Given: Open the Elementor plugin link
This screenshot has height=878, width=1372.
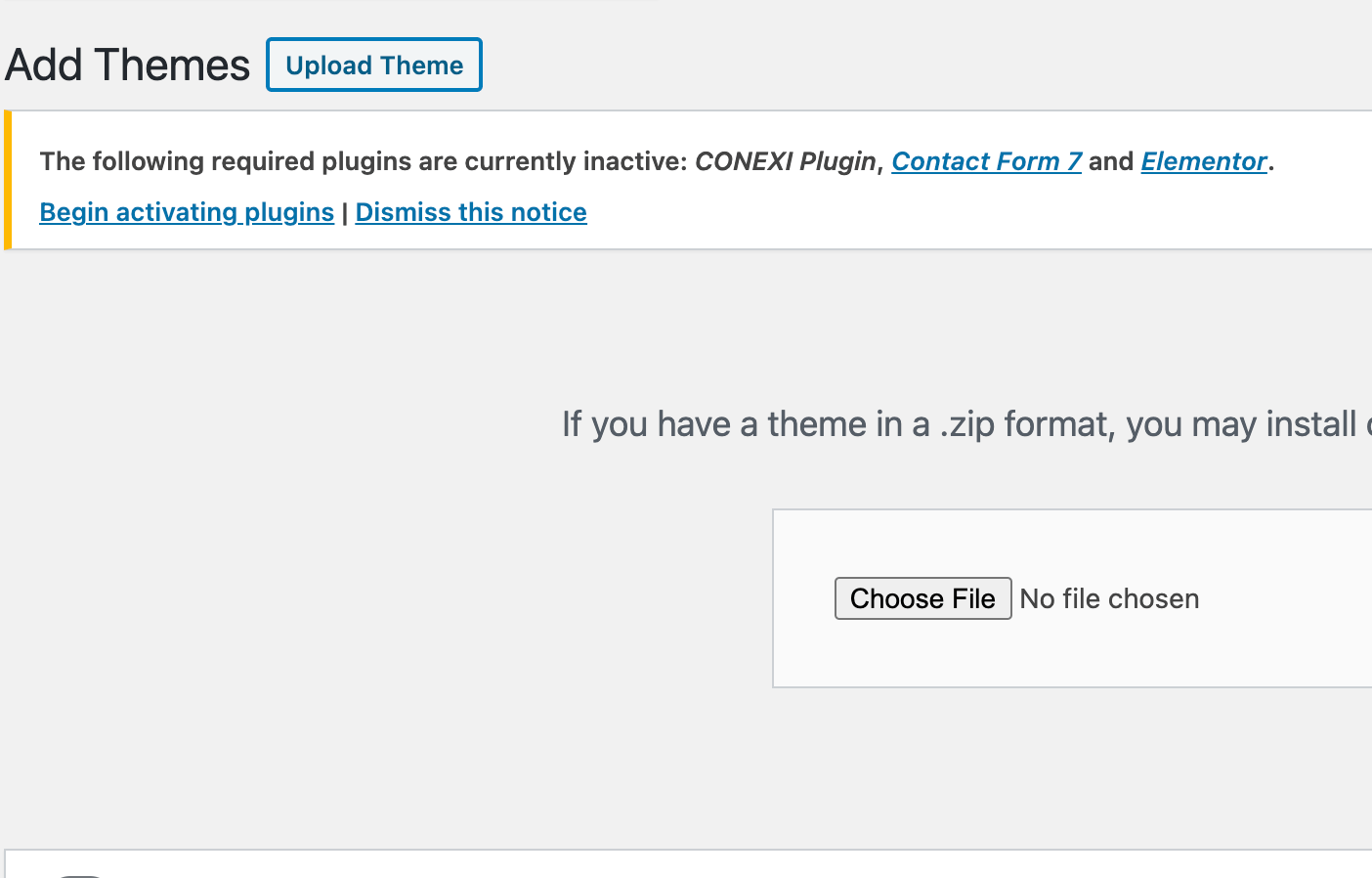Looking at the screenshot, I should 1203,161.
